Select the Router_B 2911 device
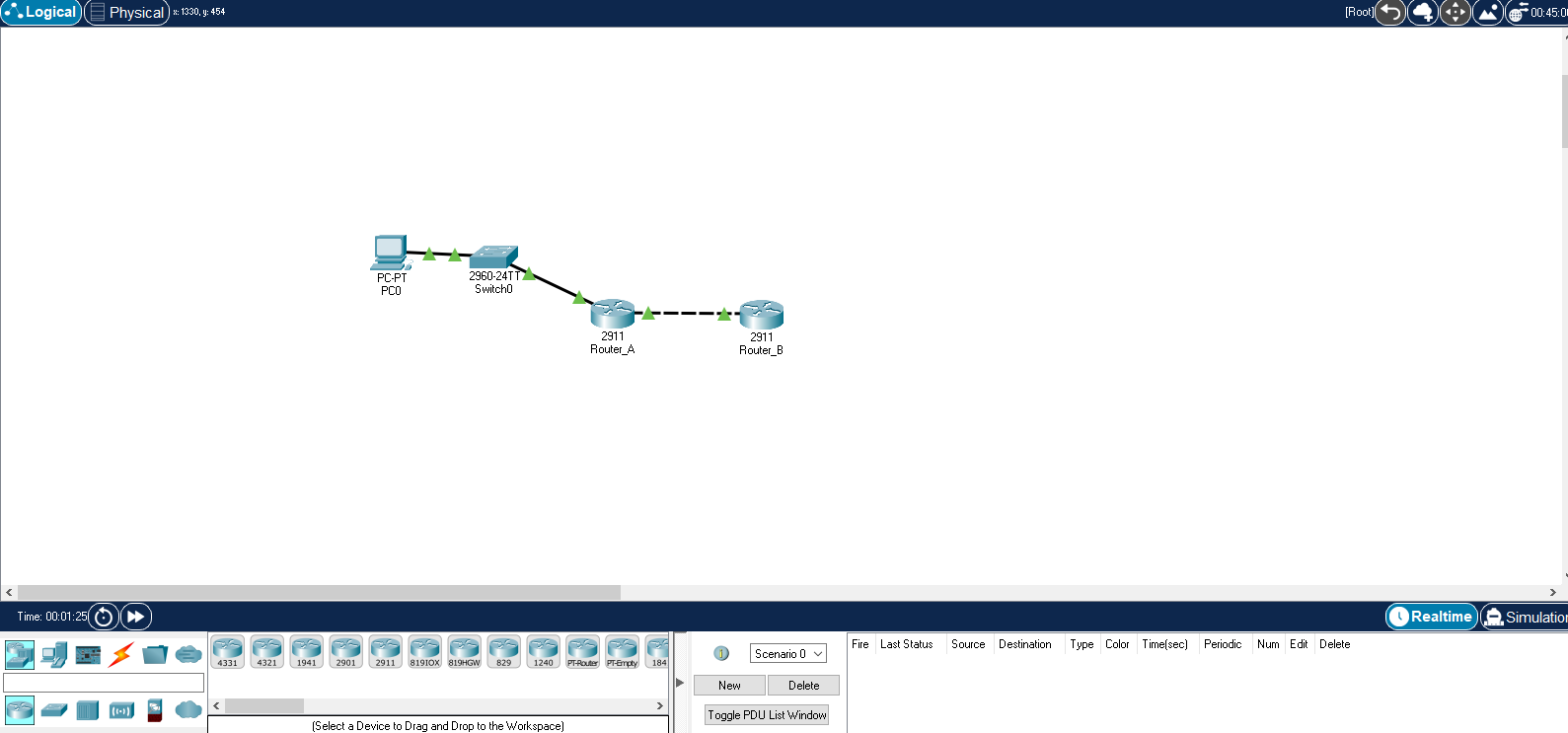 click(761, 315)
